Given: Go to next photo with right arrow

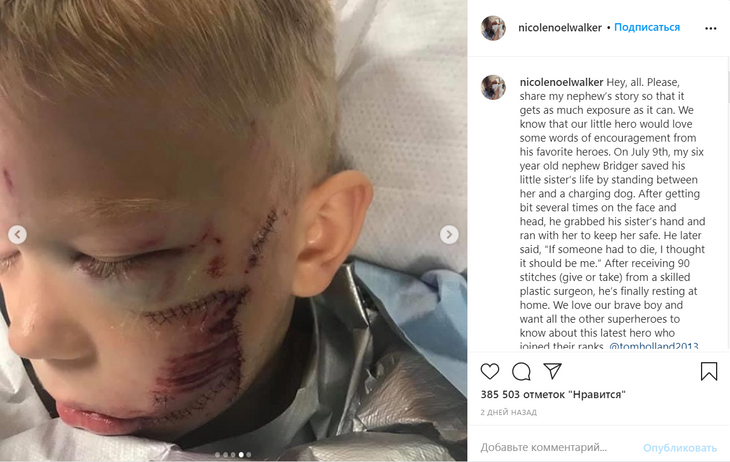Looking at the screenshot, I should (449, 234).
